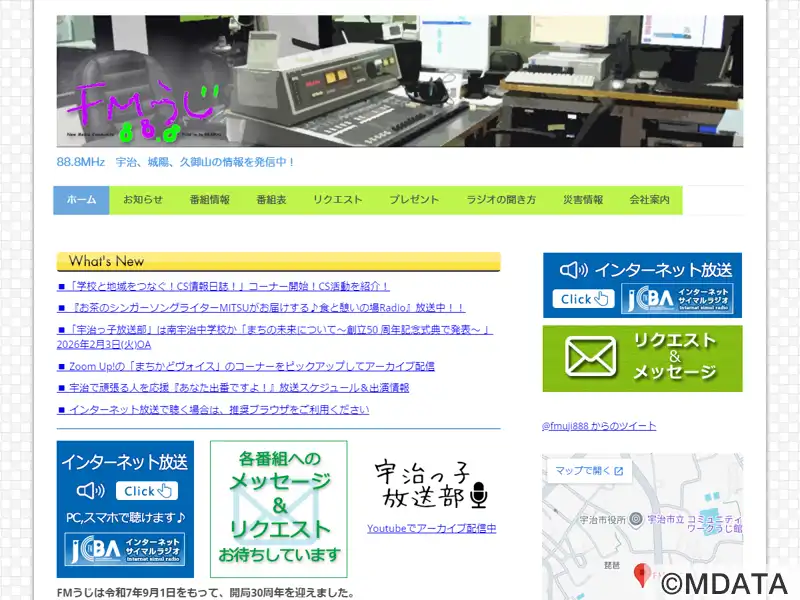Click the envelope icon on the green リクエスト banner
This screenshot has width=800, height=600.
pyautogui.click(x=590, y=357)
